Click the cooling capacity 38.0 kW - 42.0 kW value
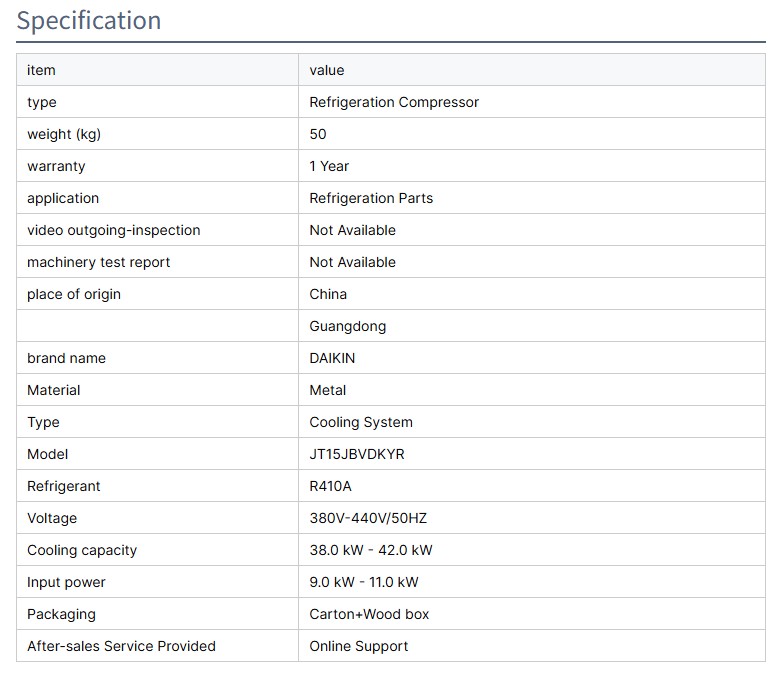Viewport: 783px width, 677px height. tap(371, 550)
